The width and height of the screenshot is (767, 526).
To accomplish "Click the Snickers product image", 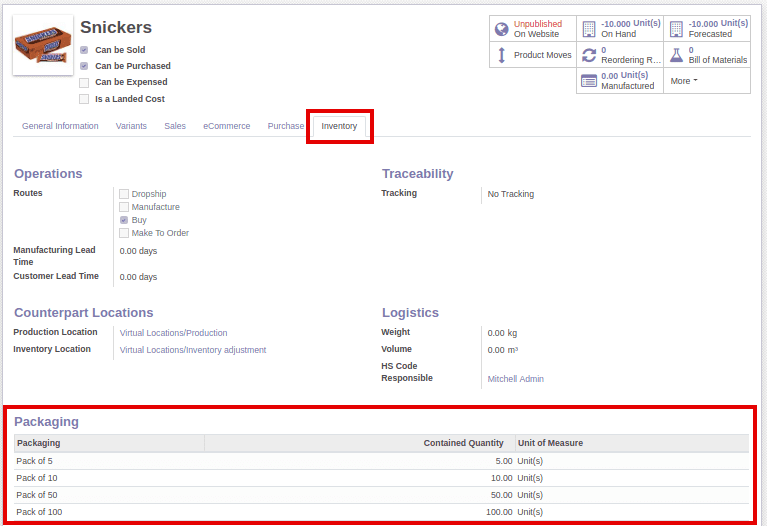I will pos(43,45).
